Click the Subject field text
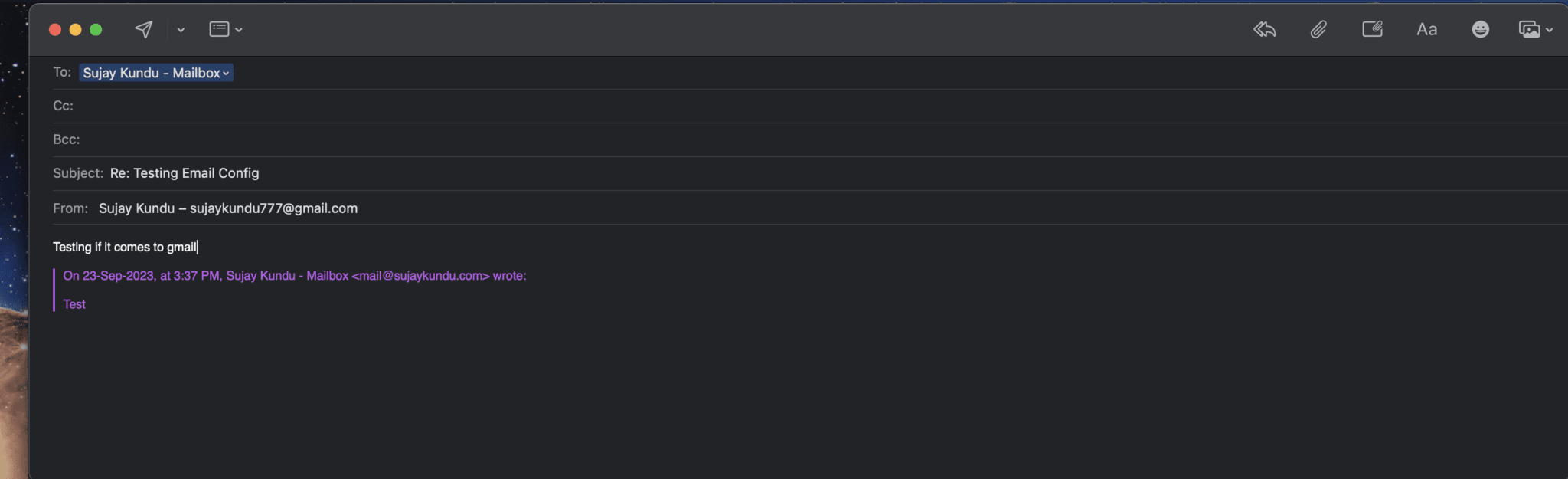The width and height of the screenshot is (1568, 479). [185, 173]
